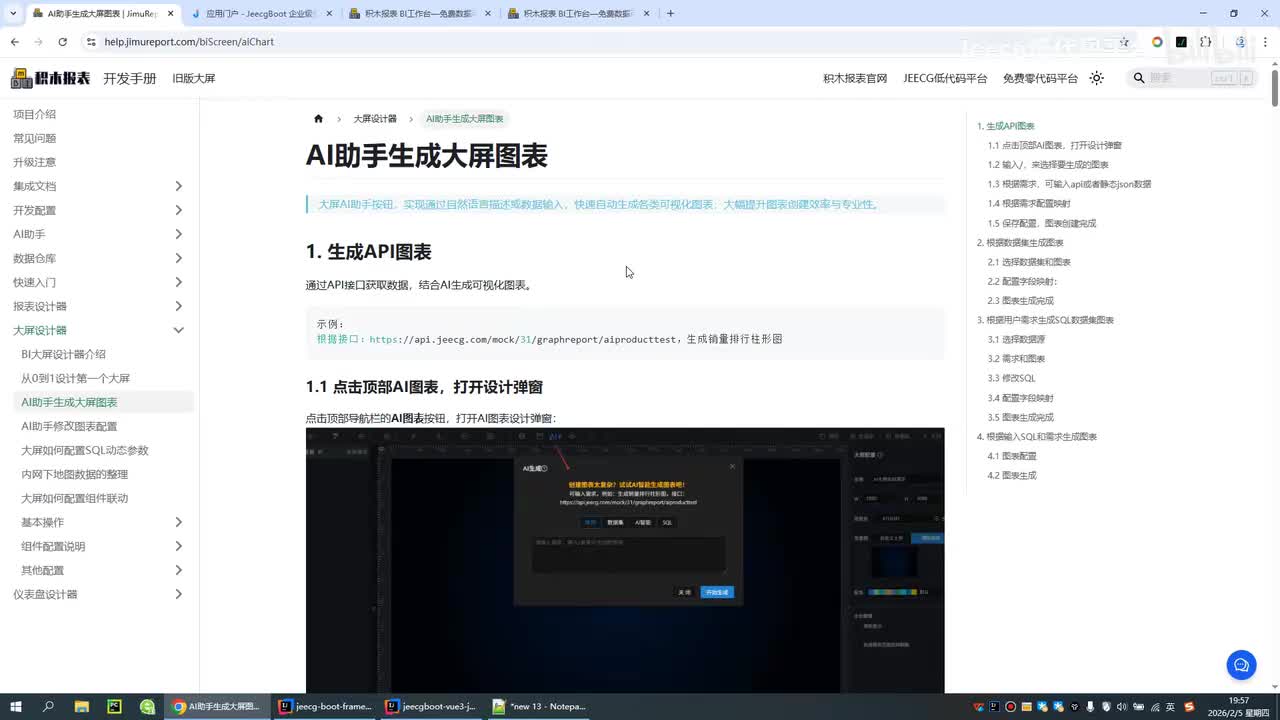This screenshot has width=1280, height=720.
Task: Click the red record tray icon
Action: (x=1011, y=706)
